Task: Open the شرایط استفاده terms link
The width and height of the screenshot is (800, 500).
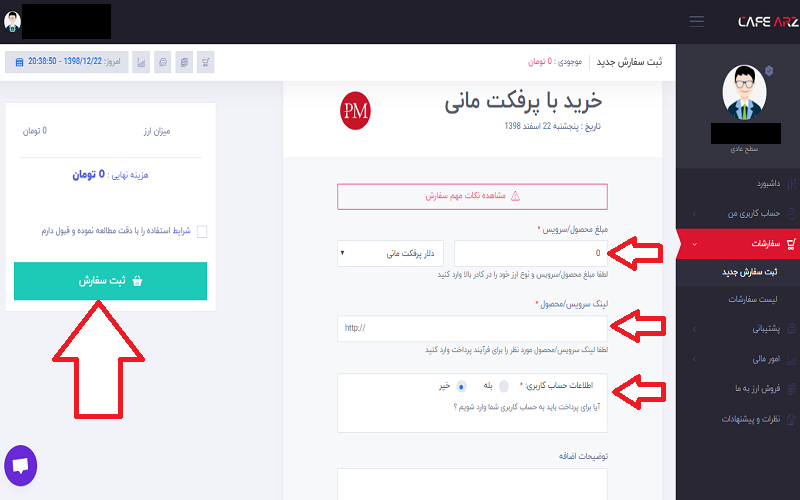Action: pos(181,231)
